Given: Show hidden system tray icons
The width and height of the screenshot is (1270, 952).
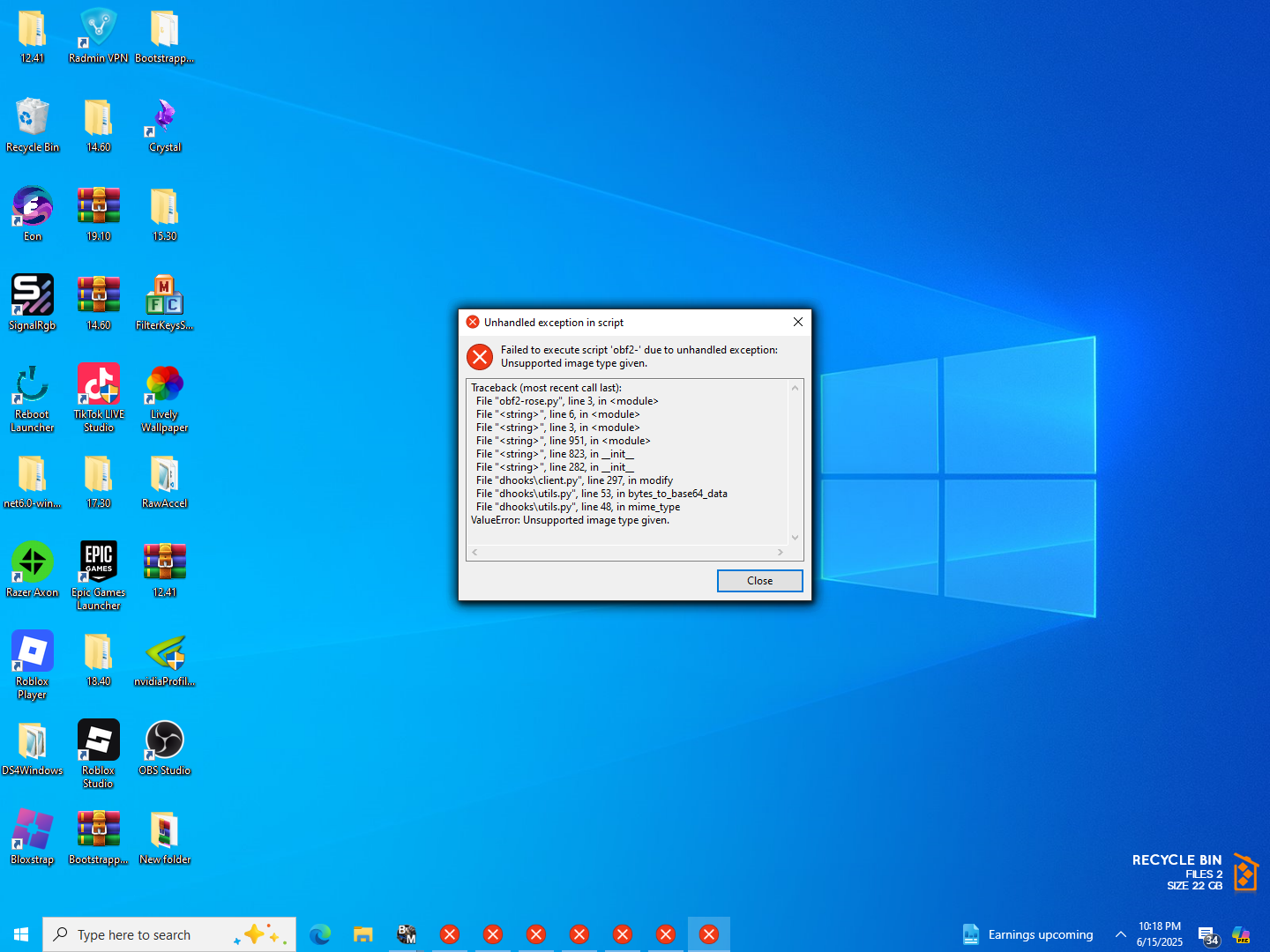Looking at the screenshot, I should tap(1121, 934).
